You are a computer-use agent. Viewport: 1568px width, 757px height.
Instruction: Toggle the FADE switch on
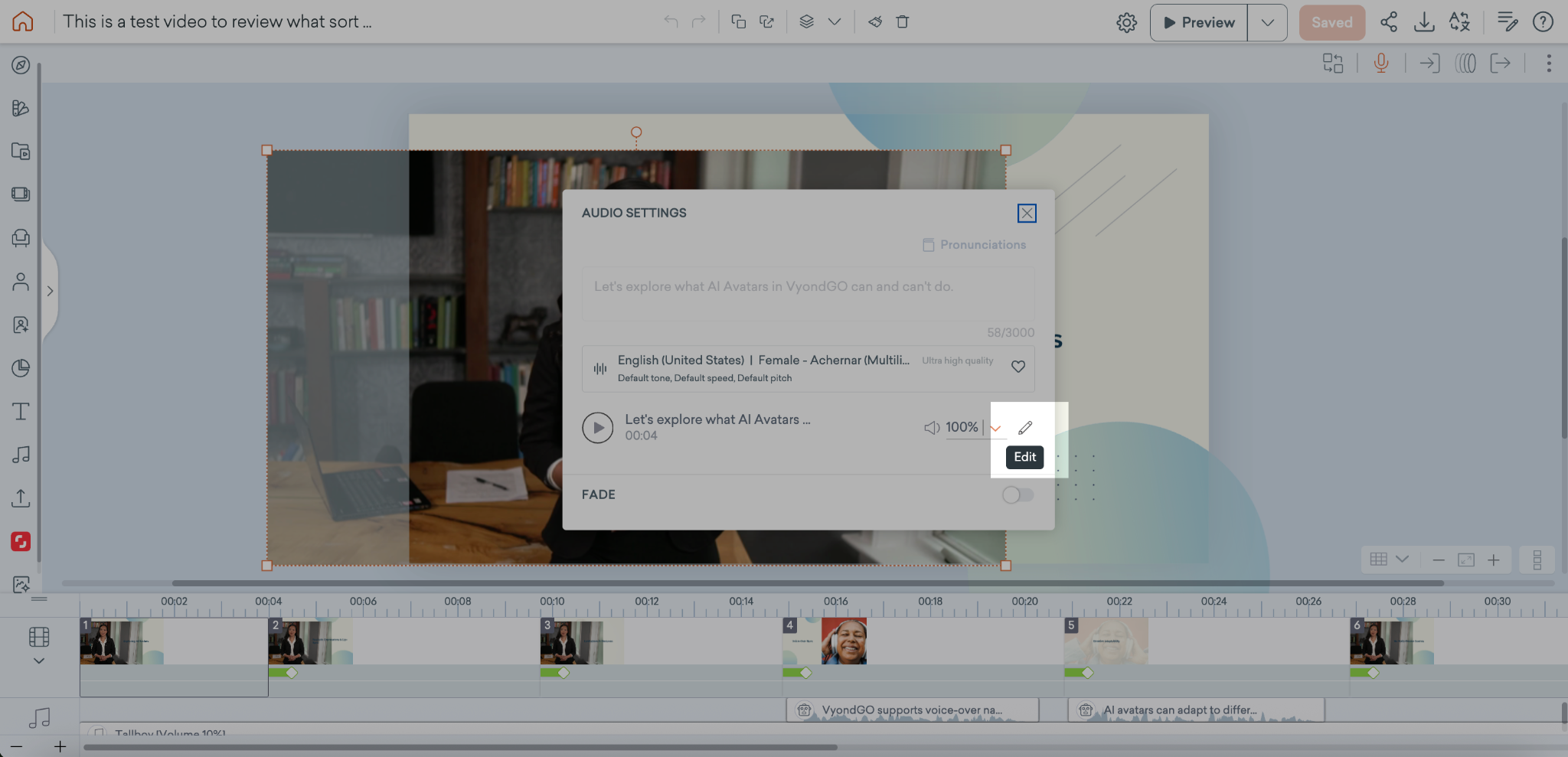[1018, 495]
